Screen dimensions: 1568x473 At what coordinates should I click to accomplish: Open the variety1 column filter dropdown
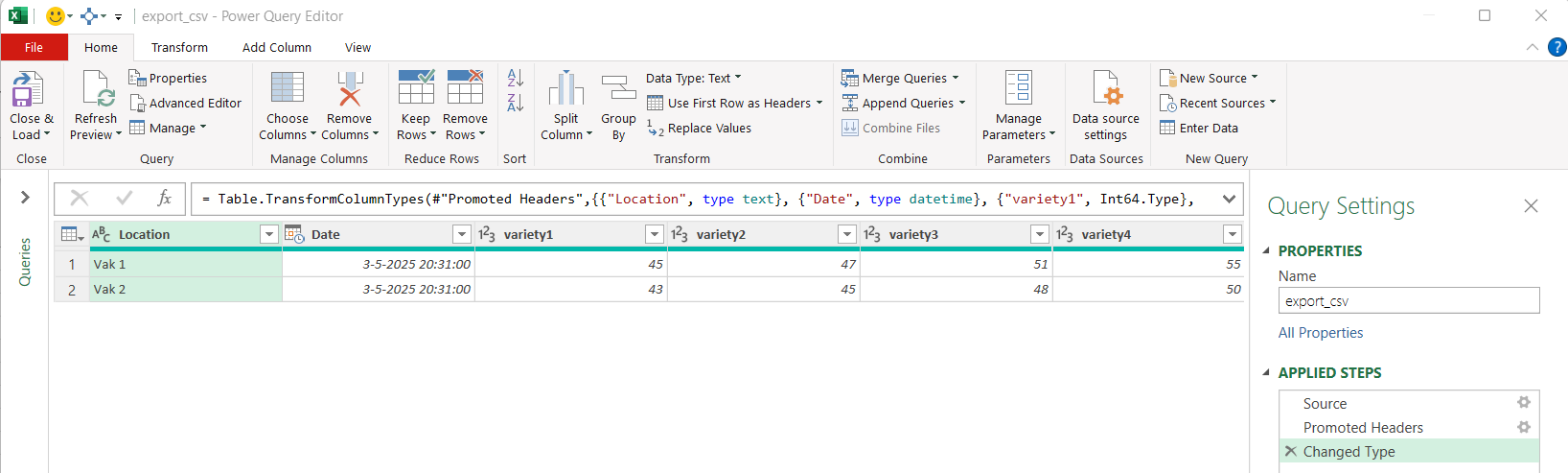coord(655,234)
